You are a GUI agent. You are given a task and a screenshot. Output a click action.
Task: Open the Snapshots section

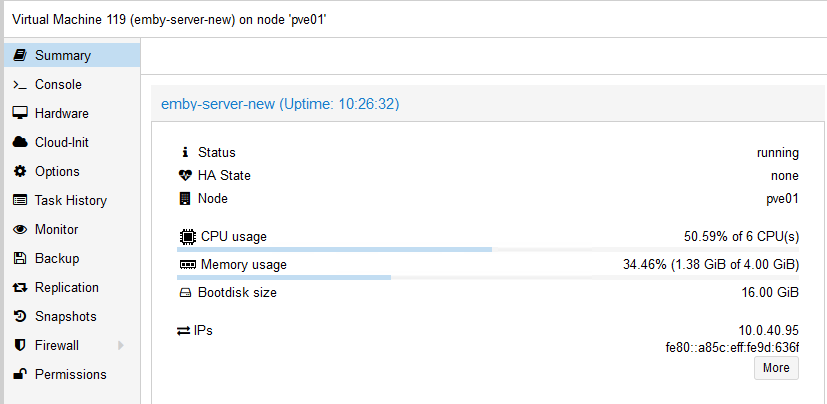point(65,317)
